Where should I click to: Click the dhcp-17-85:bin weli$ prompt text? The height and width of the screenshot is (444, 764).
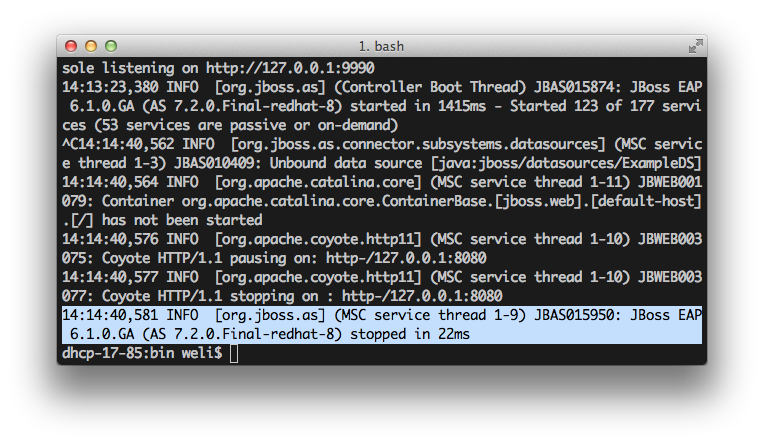(142, 353)
